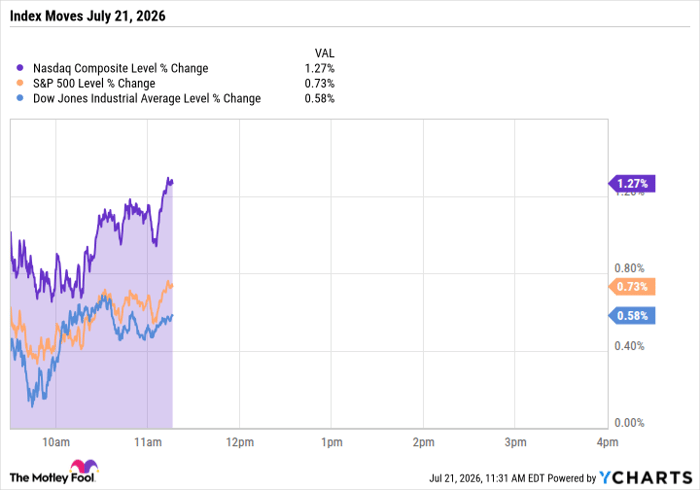700x490 pixels.
Task: Click the YCharts logo
Action: (645, 478)
